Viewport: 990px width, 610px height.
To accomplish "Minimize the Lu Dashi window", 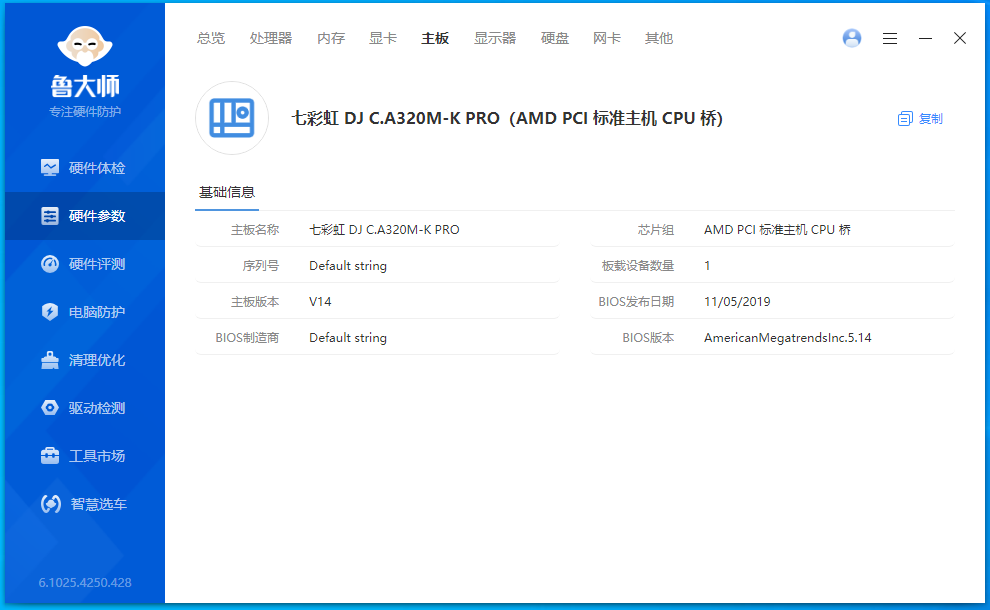I will pos(925,39).
